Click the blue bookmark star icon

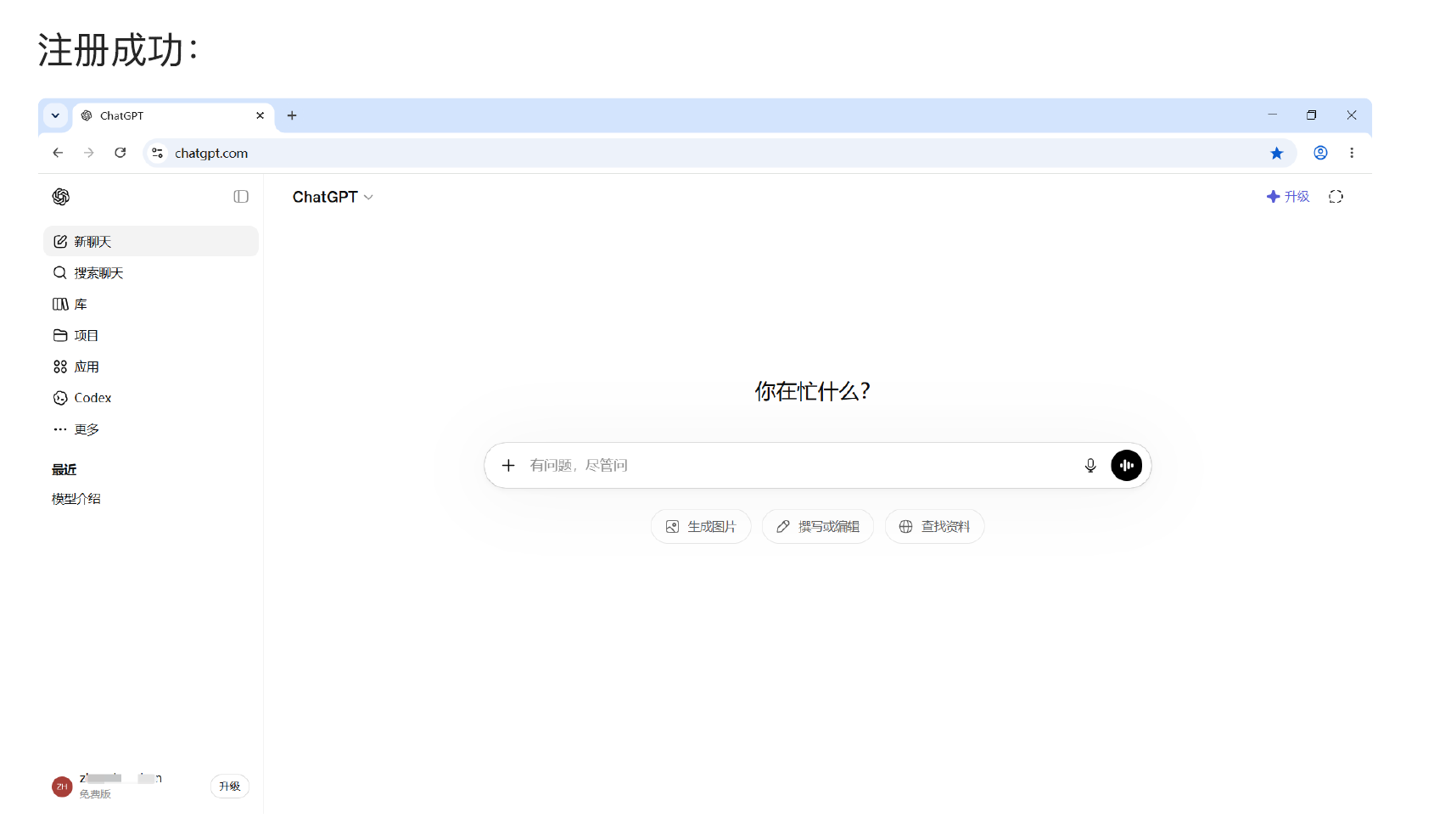[x=1277, y=153]
